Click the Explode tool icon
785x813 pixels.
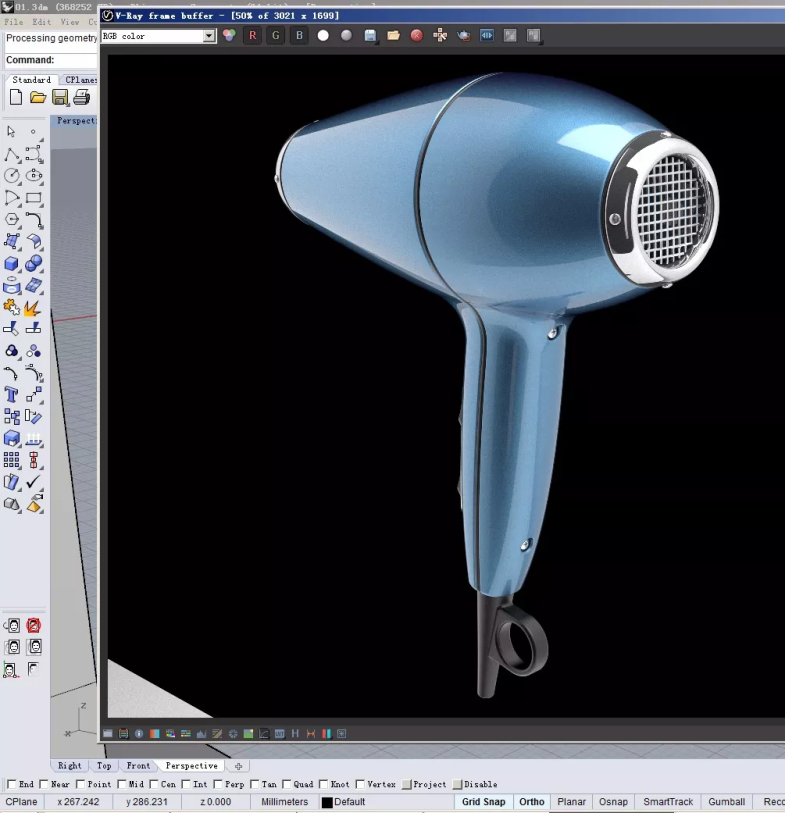[x=33, y=308]
